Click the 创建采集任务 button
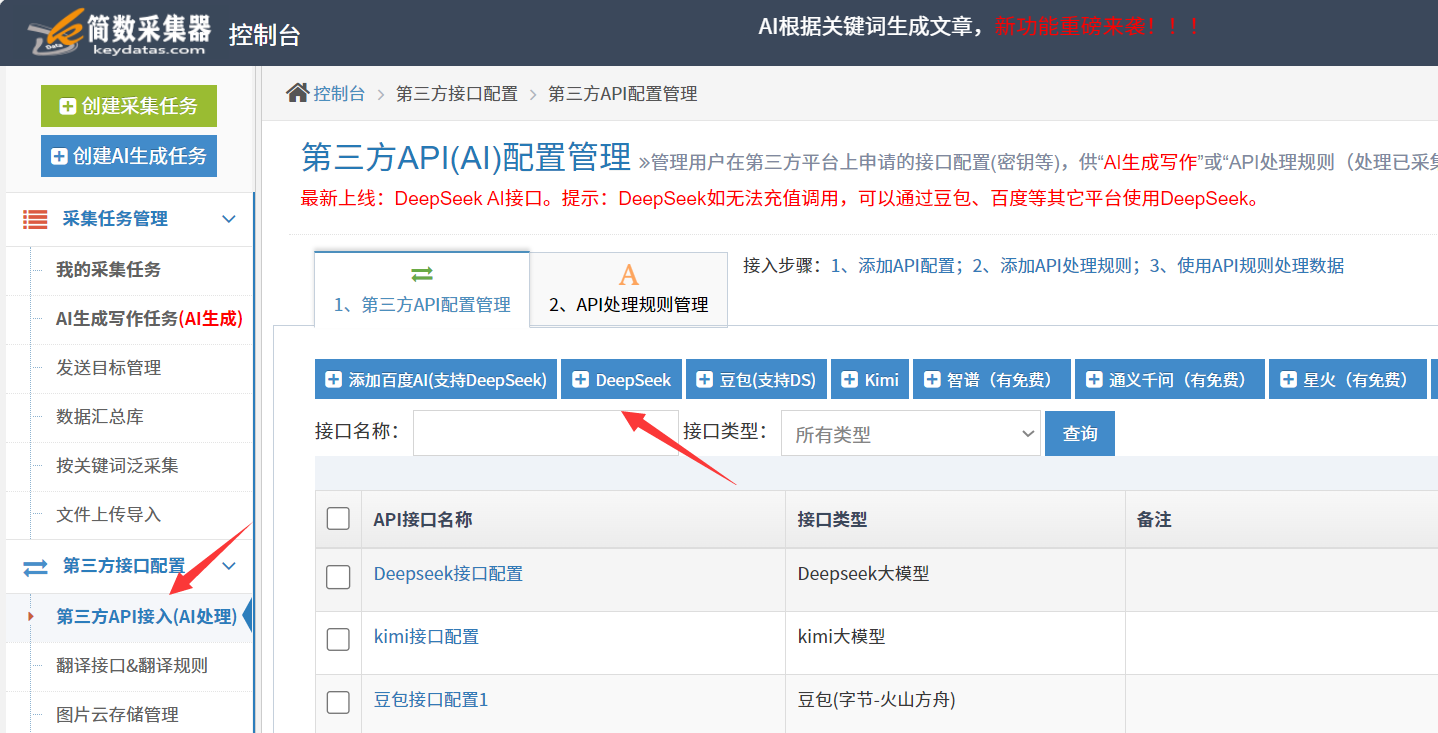Image resolution: width=1438 pixels, height=733 pixels. click(129, 106)
